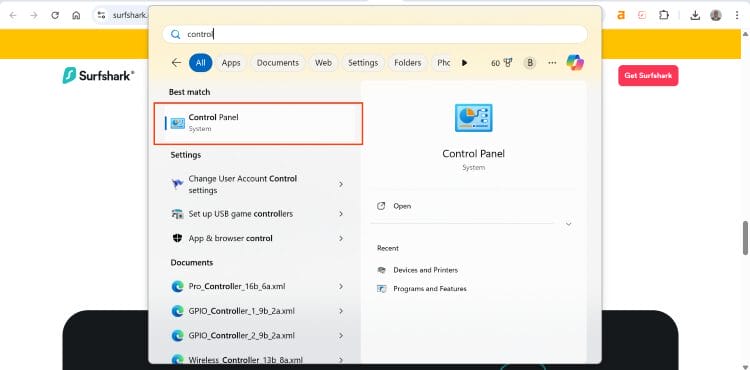This screenshot has height=370, width=750.
Task: Click the Surfshark logo
Action: [99, 76]
